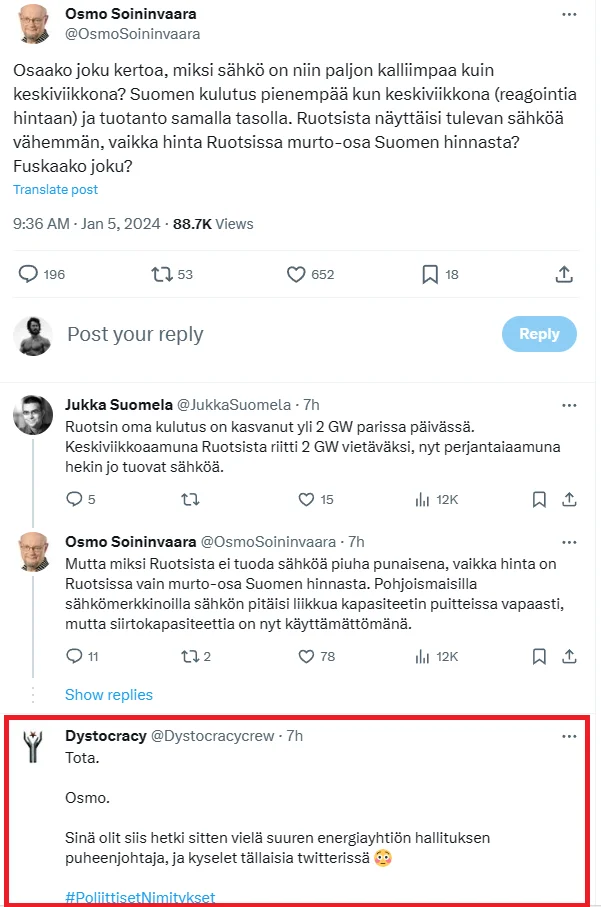Open more menu on Jukka Suomela's reply
The width and height of the screenshot is (601, 907).
click(x=569, y=405)
